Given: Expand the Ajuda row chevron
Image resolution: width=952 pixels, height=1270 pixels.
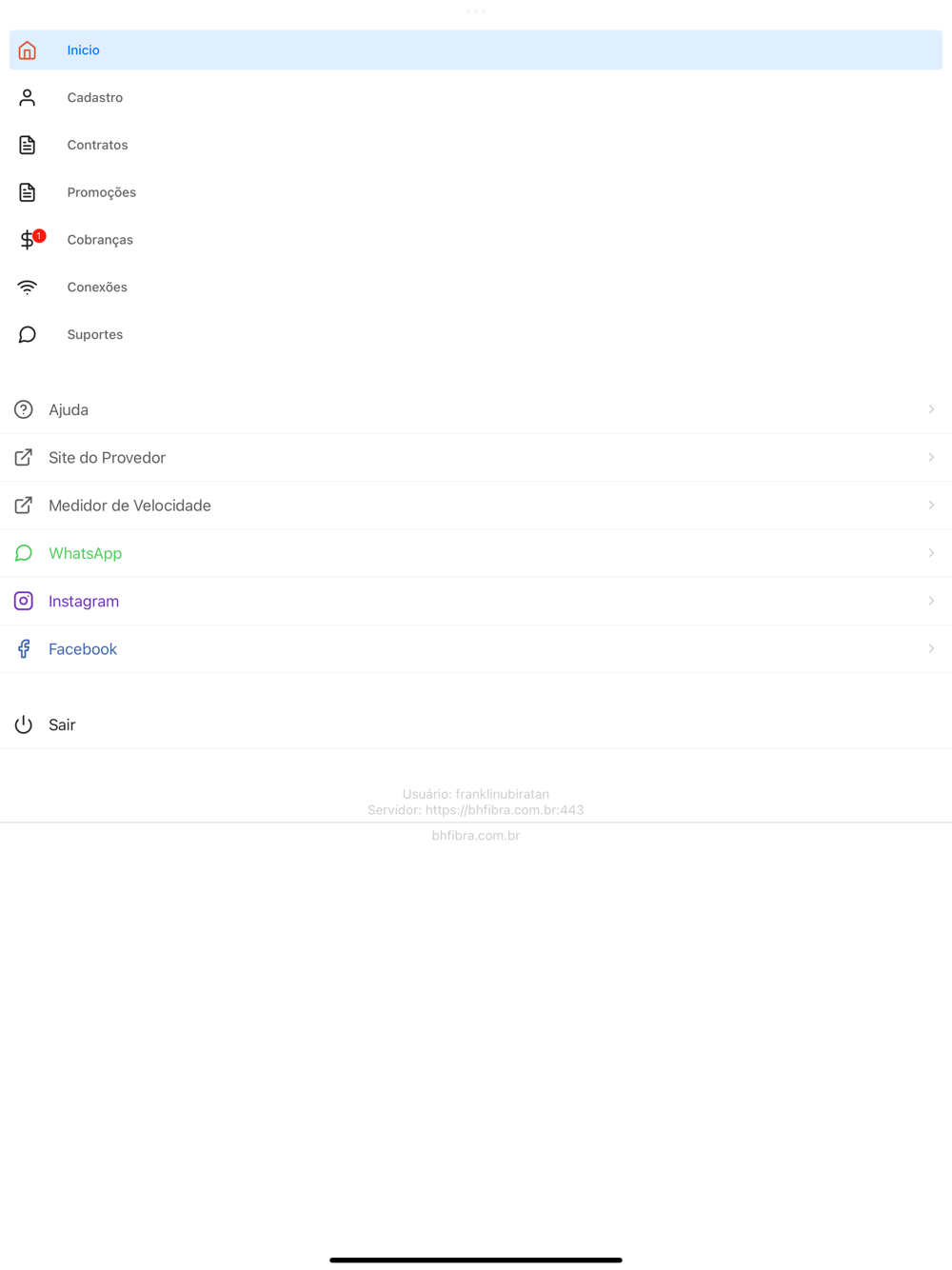Looking at the screenshot, I should (931, 409).
